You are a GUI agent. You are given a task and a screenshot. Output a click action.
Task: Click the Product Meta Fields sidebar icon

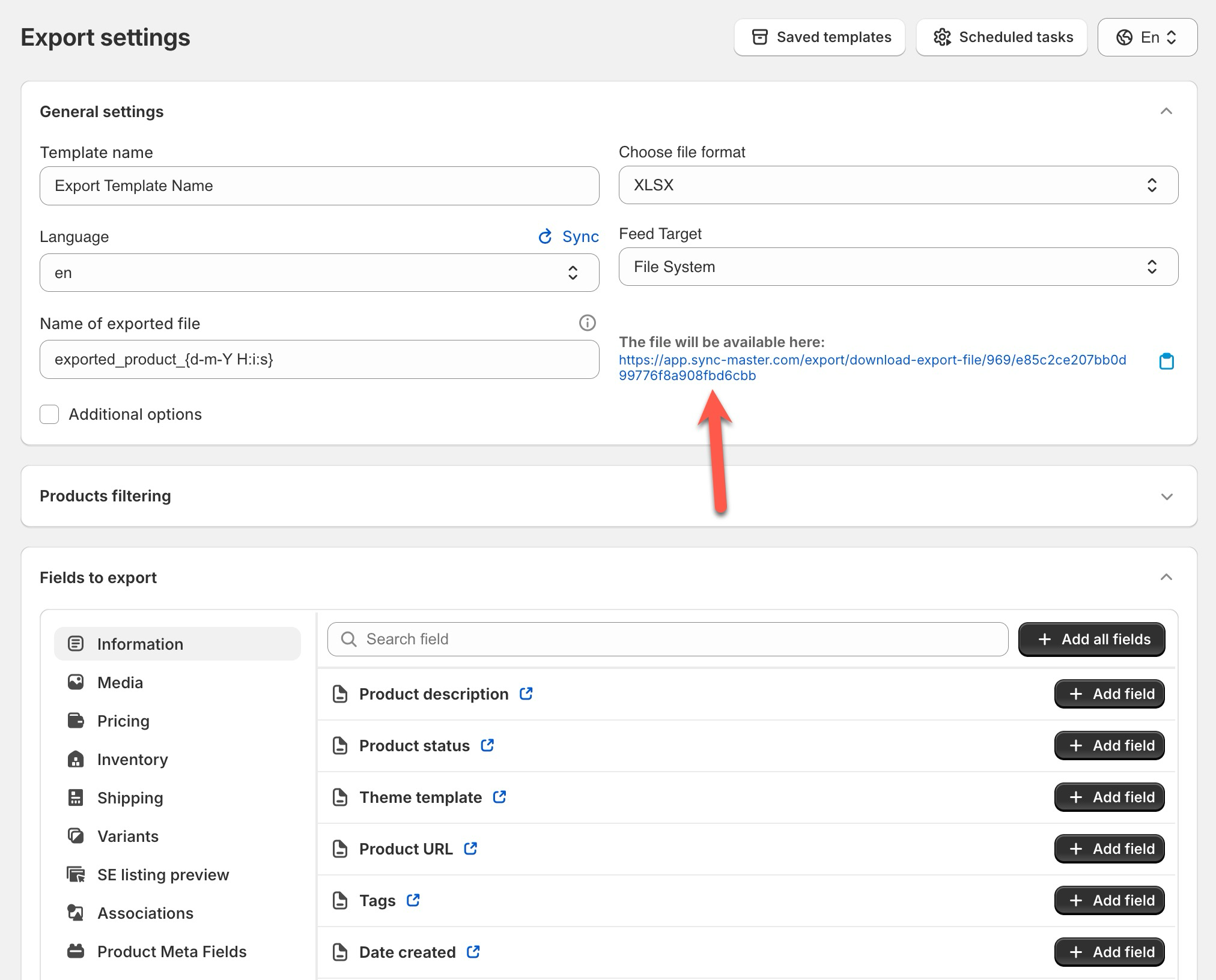[x=76, y=951]
